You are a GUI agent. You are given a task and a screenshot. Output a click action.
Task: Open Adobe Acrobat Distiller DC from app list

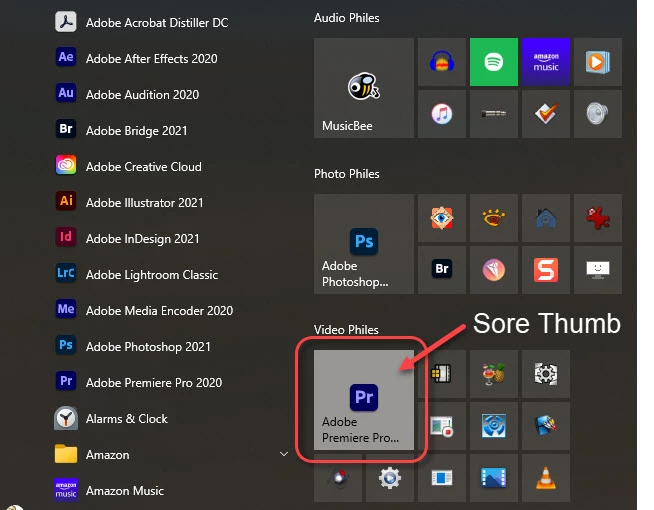tap(142, 23)
